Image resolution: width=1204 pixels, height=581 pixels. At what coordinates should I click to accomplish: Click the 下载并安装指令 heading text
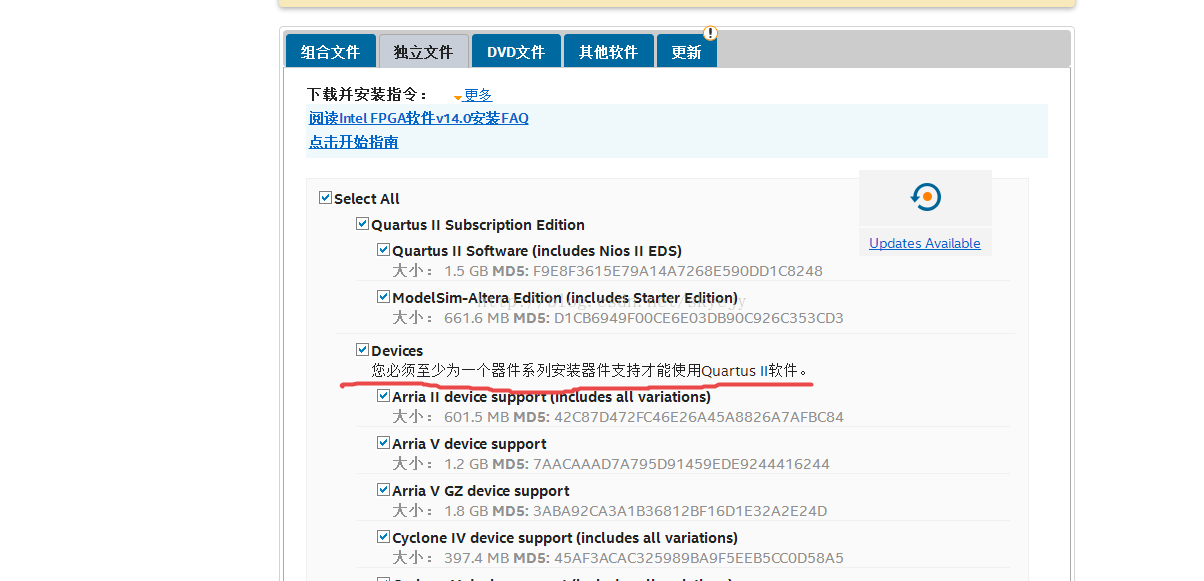tap(368, 94)
